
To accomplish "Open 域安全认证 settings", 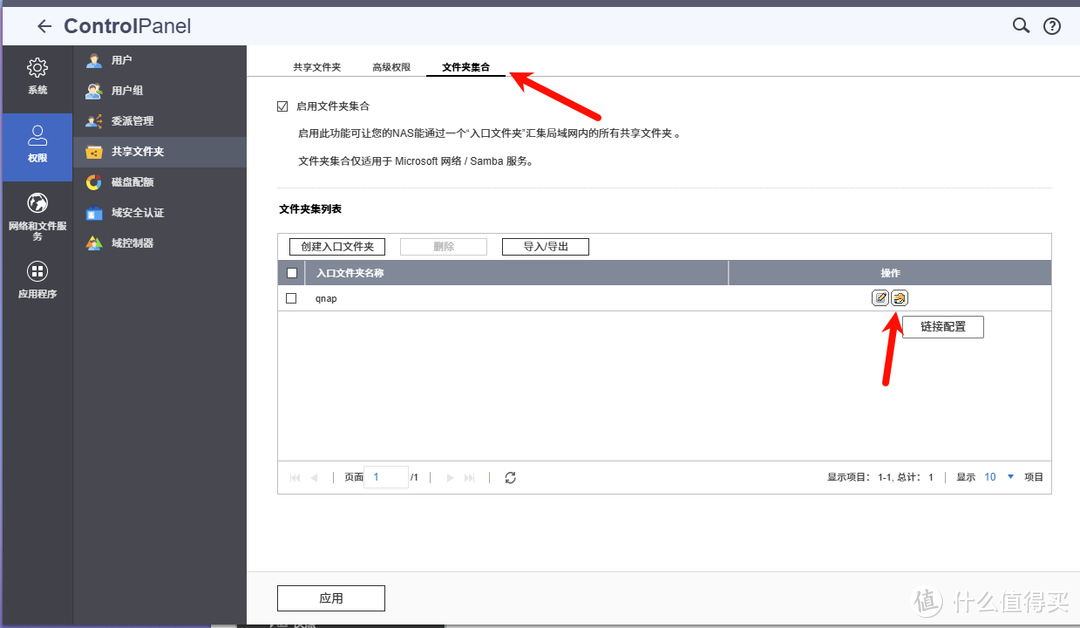I will pos(160,213).
